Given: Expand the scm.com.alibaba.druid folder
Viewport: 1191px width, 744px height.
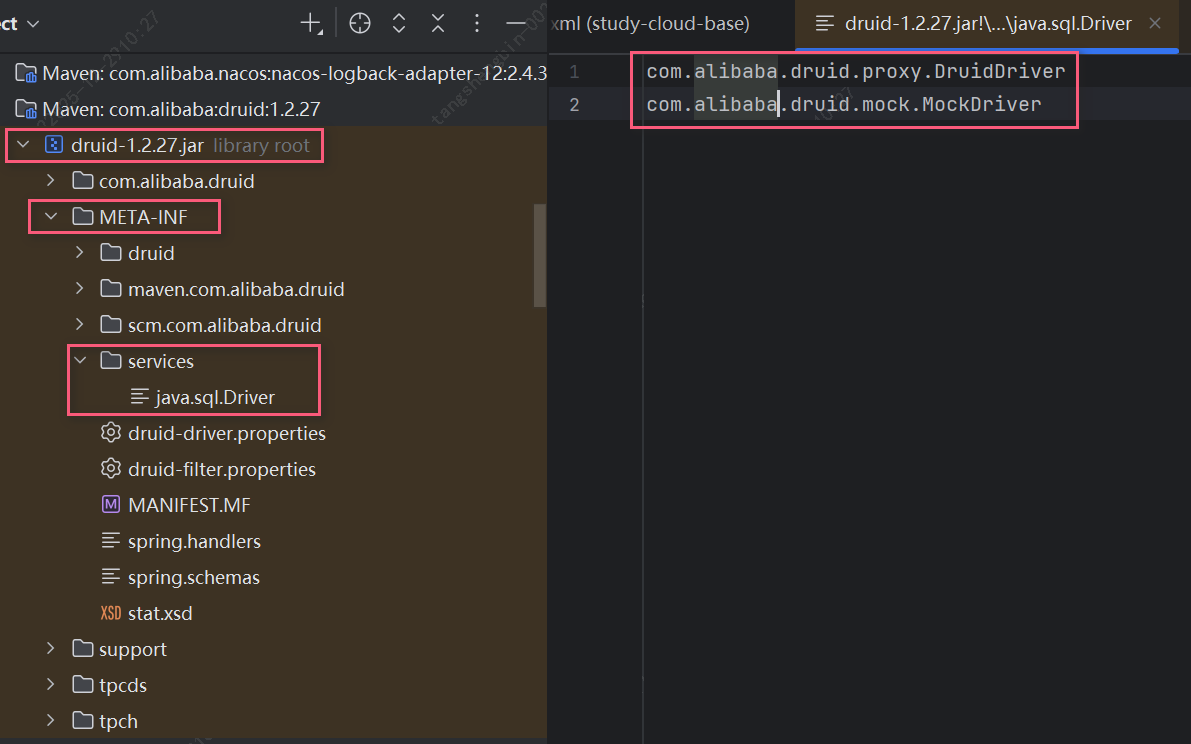Looking at the screenshot, I should click(x=80, y=325).
